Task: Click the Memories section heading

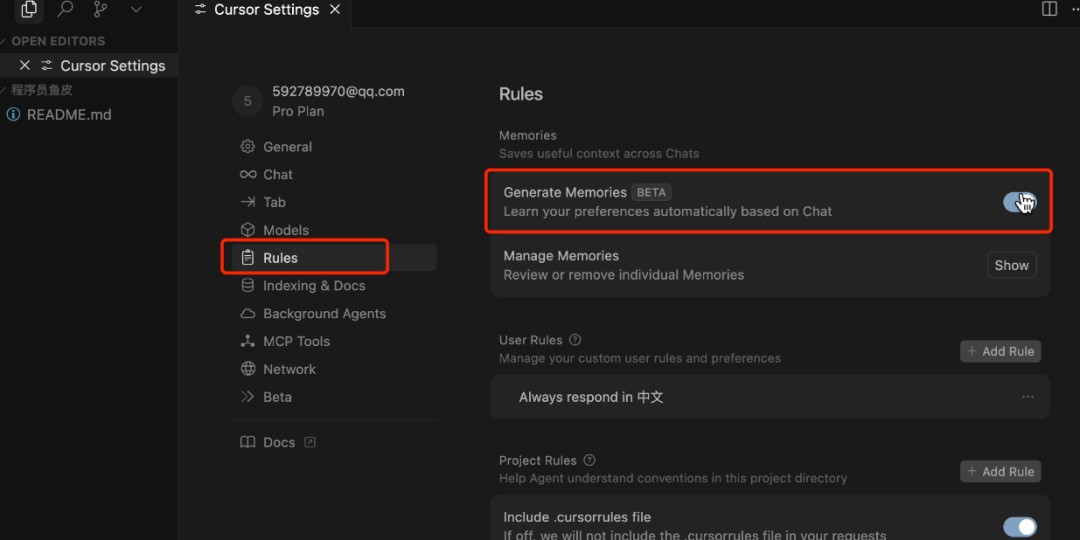Action: pyautogui.click(x=528, y=136)
